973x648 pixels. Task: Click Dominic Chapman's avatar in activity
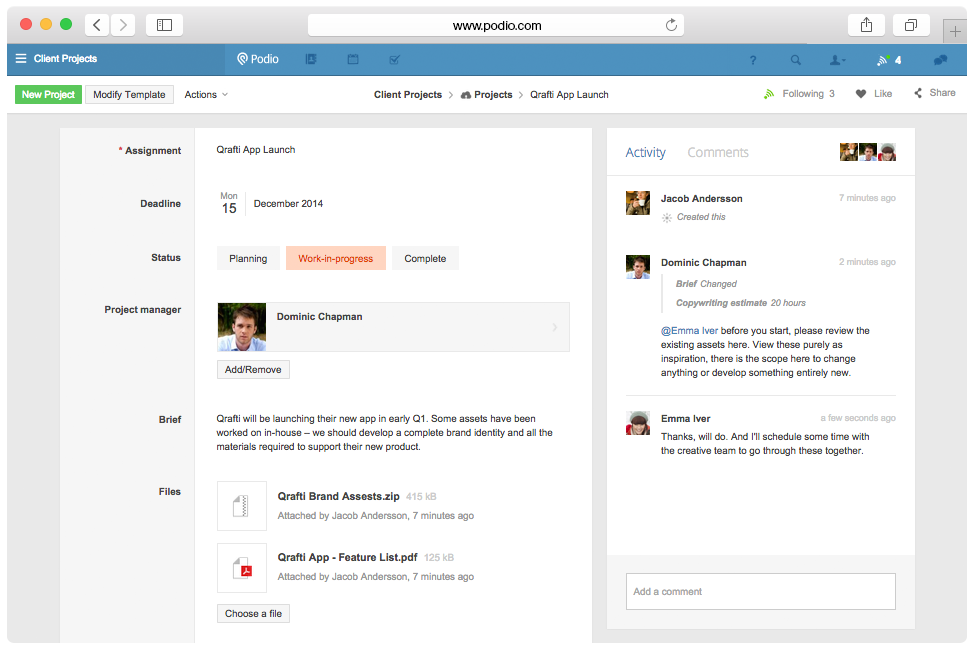(x=638, y=267)
